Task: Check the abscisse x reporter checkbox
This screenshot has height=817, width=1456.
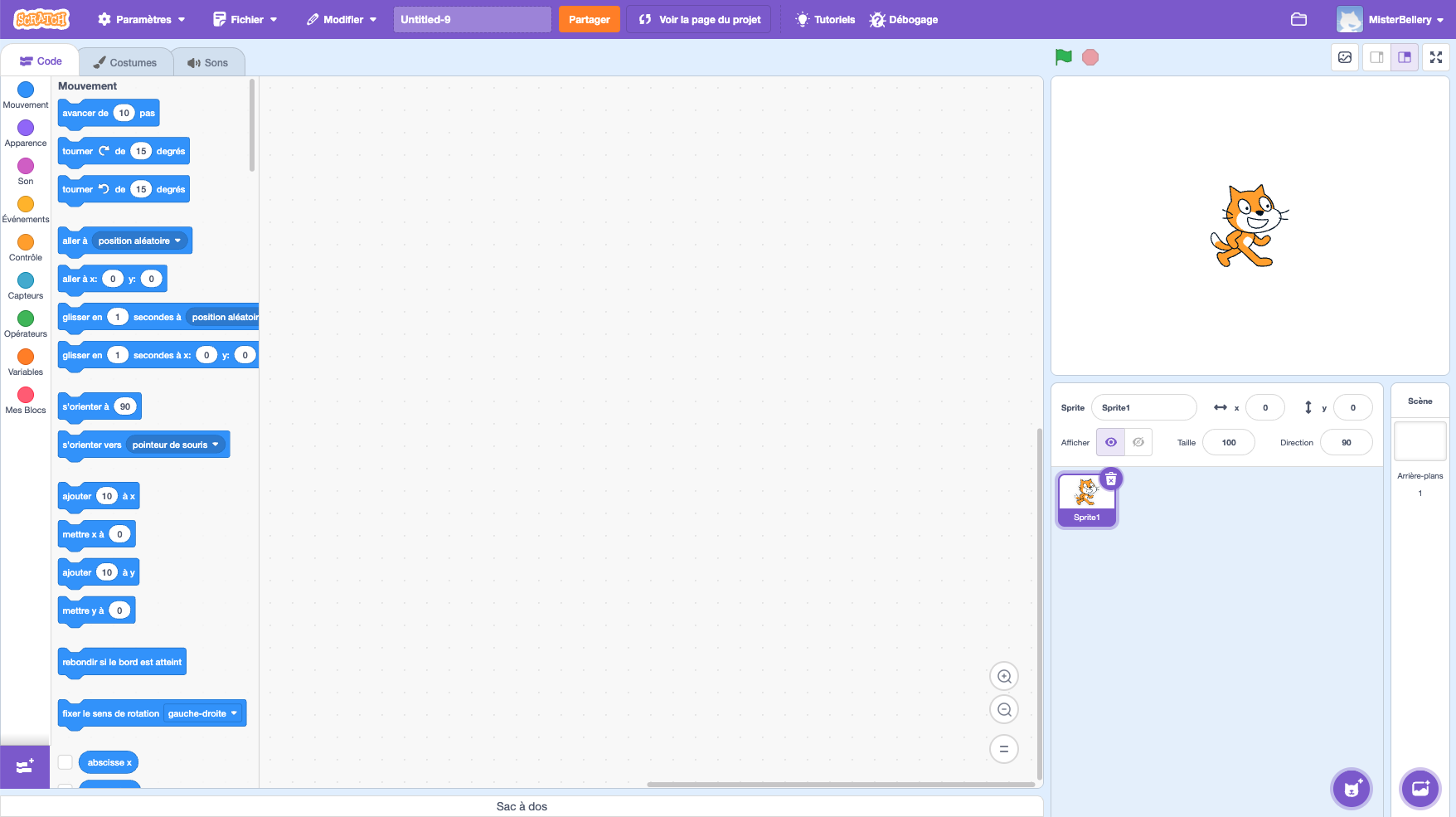Action: coord(66,762)
